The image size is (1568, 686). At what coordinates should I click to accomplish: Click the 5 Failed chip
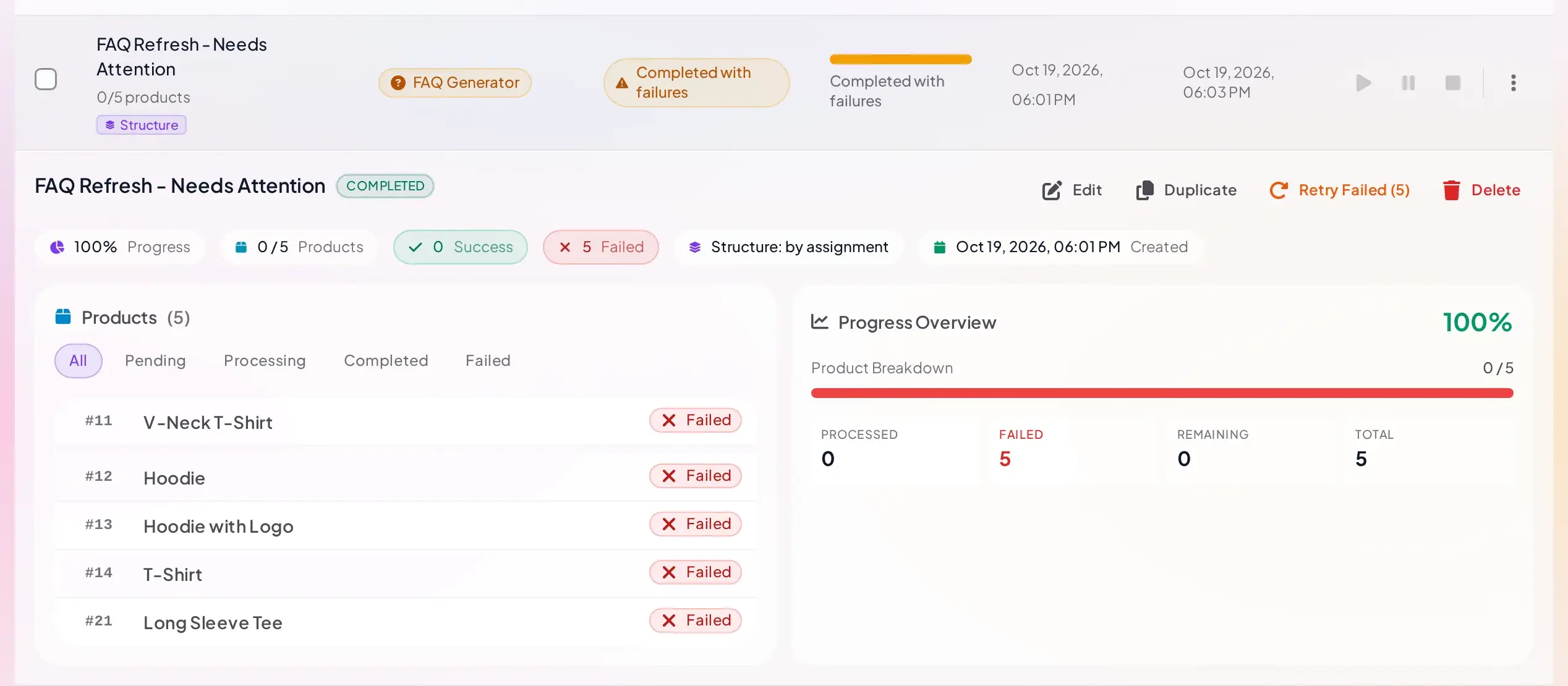click(x=601, y=247)
